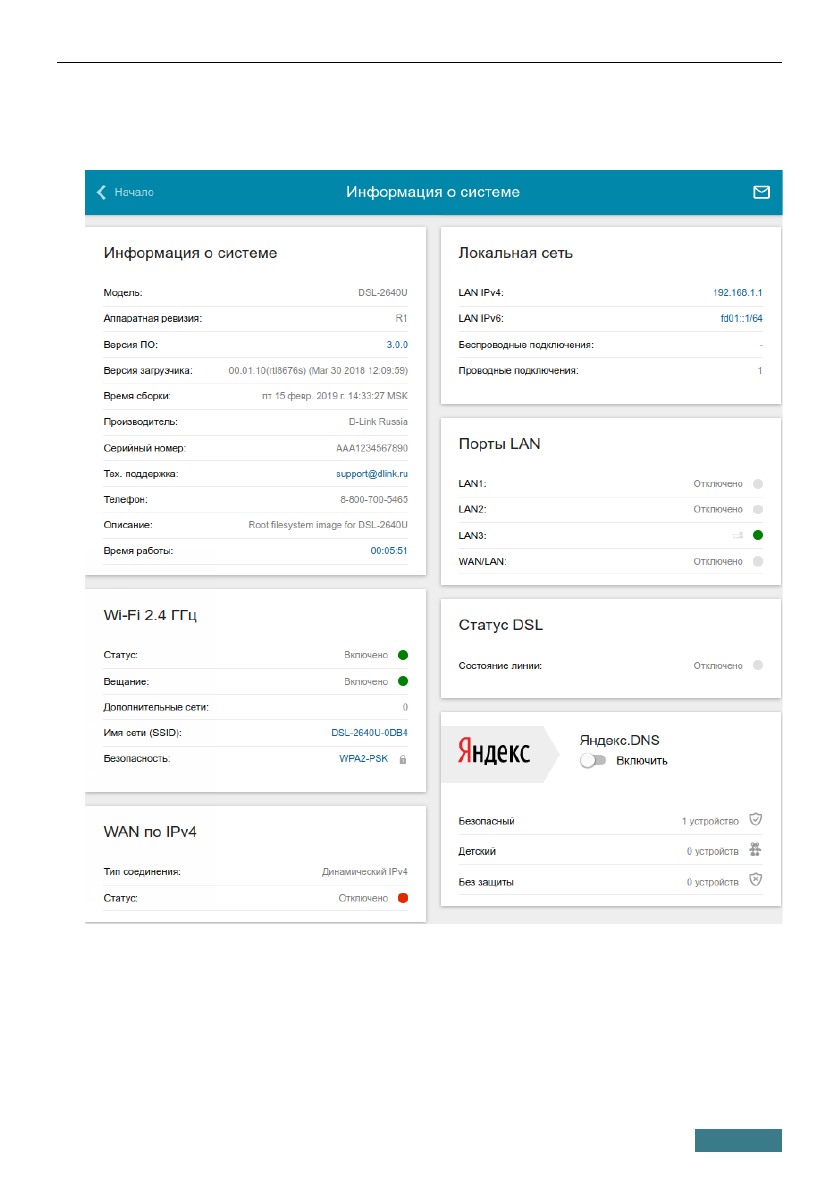Click the Дополнительные сети value 0
The width and height of the screenshot is (839, 1191).
pyautogui.click(x=405, y=707)
